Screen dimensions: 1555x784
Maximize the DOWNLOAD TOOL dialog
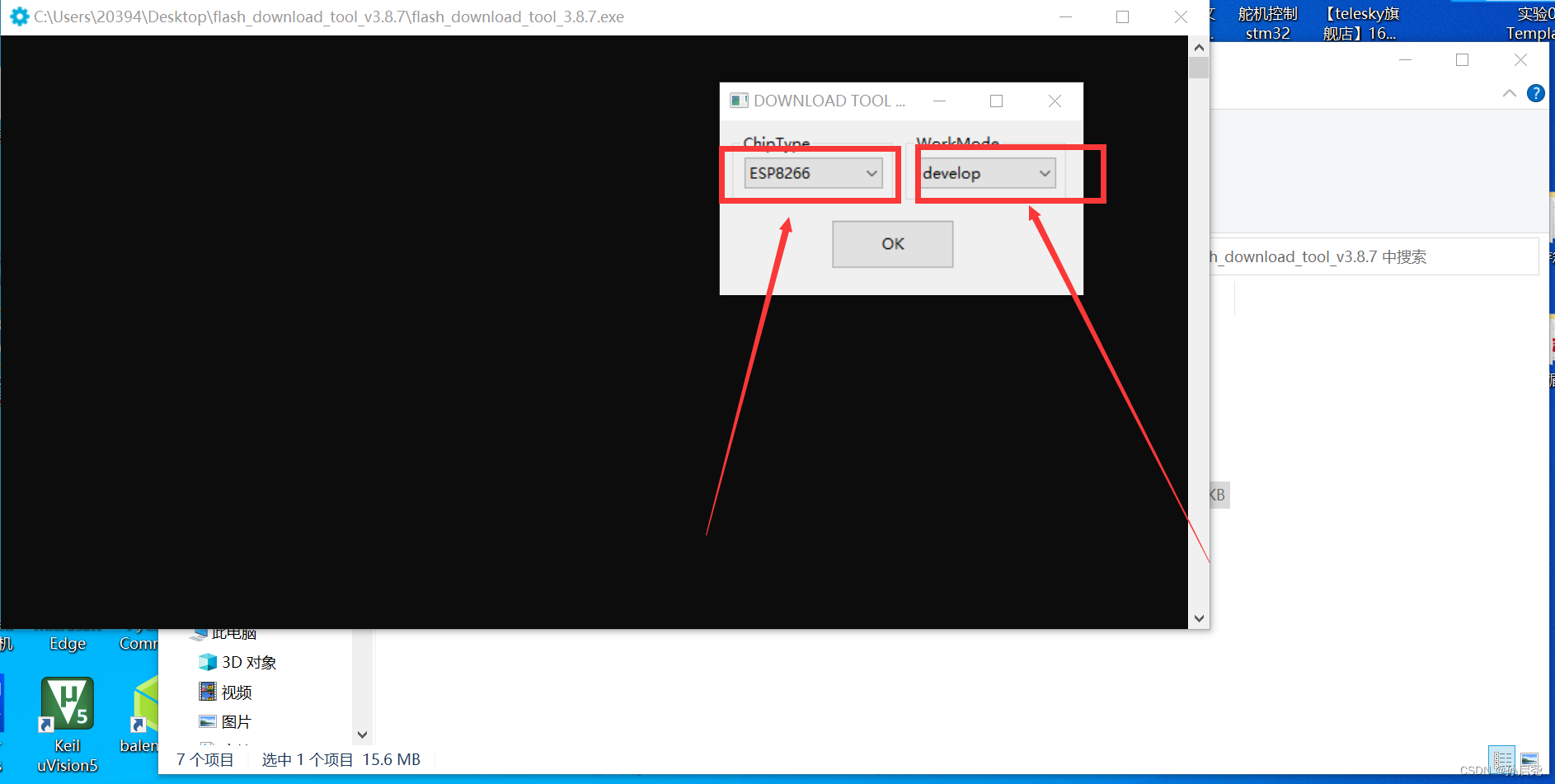996,101
